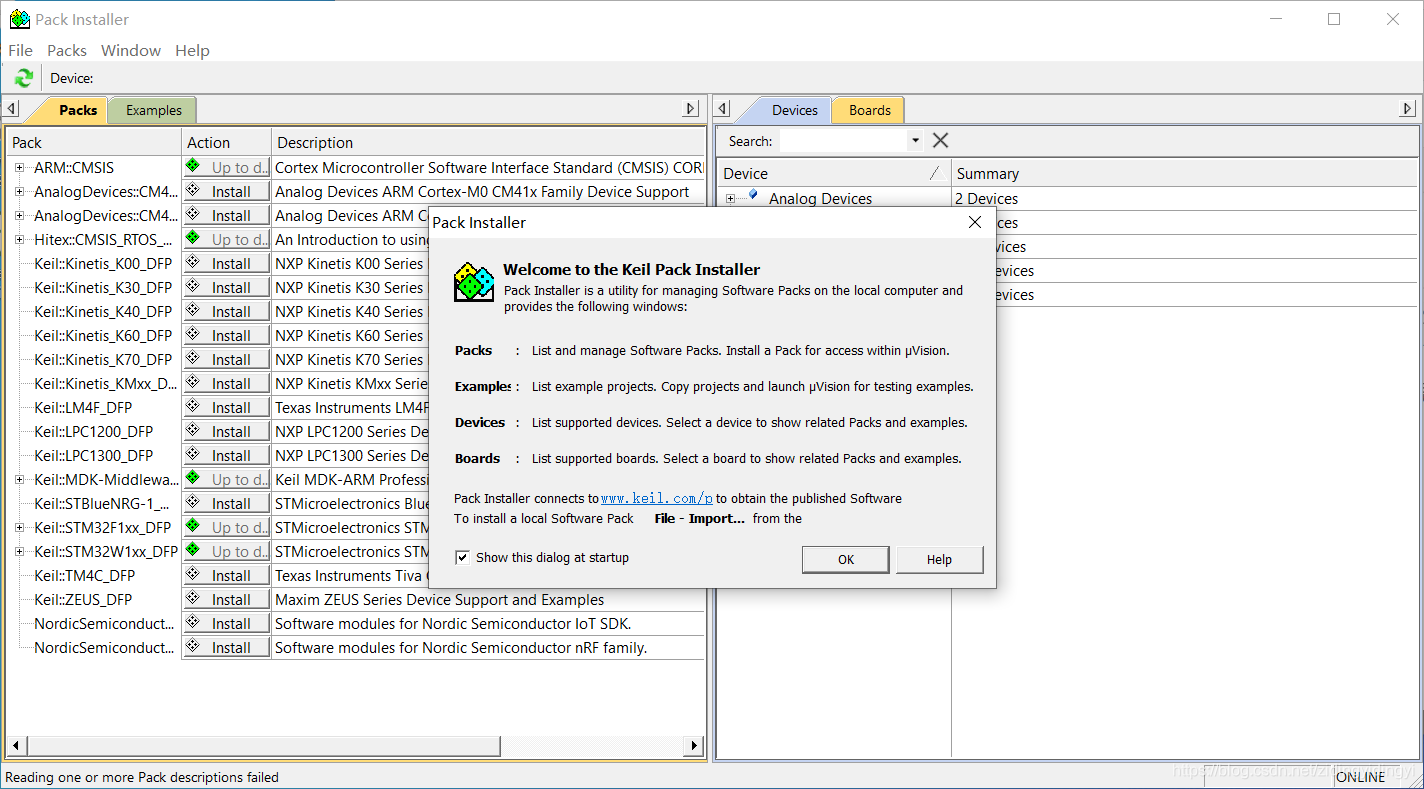This screenshot has height=789, width=1424.
Task: Expand the Keil::MDK-Middleware node
Action: tap(20, 479)
